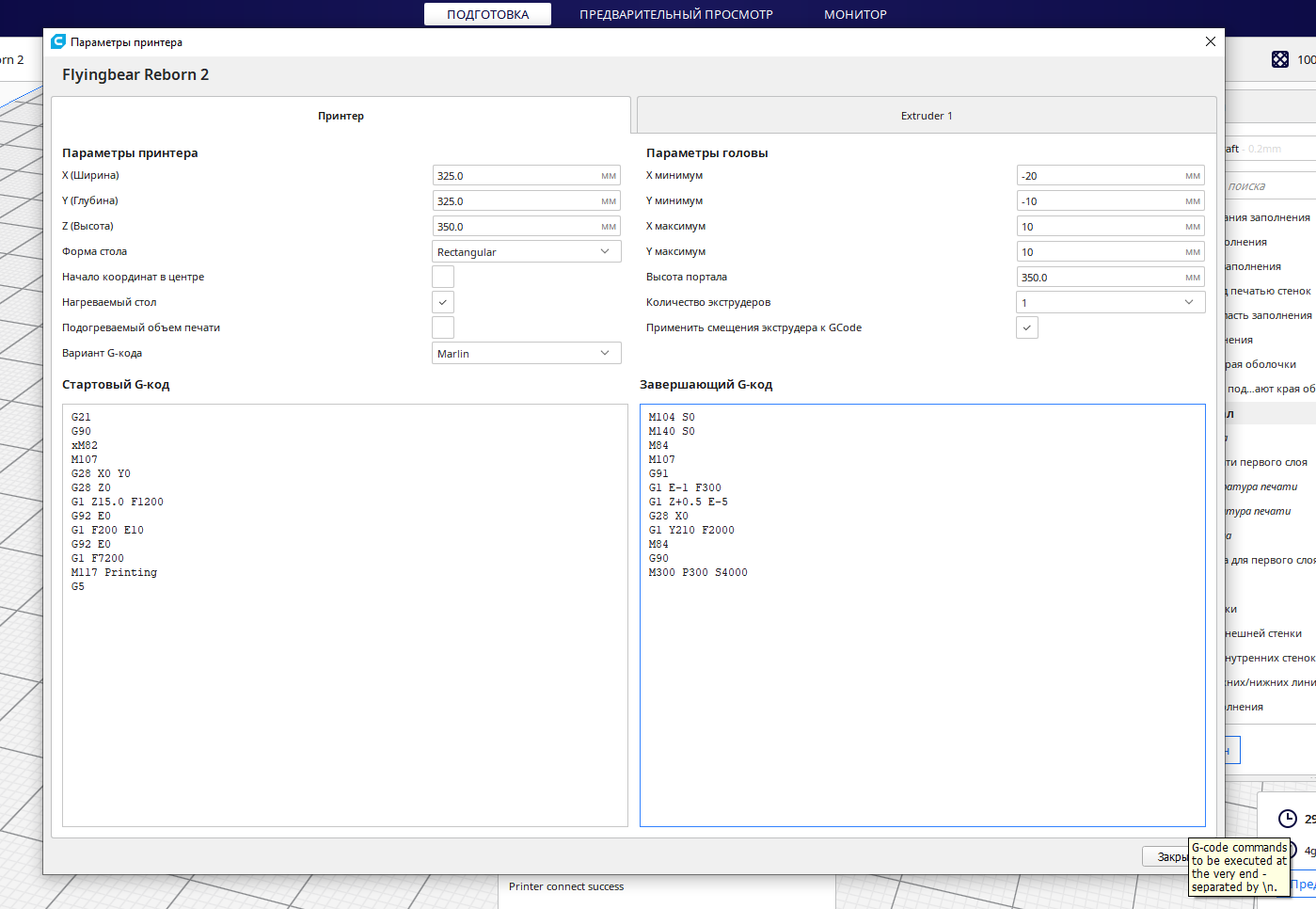
Task: Open the Форма стола dropdown
Action: pyautogui.click(x=526, y=251)
